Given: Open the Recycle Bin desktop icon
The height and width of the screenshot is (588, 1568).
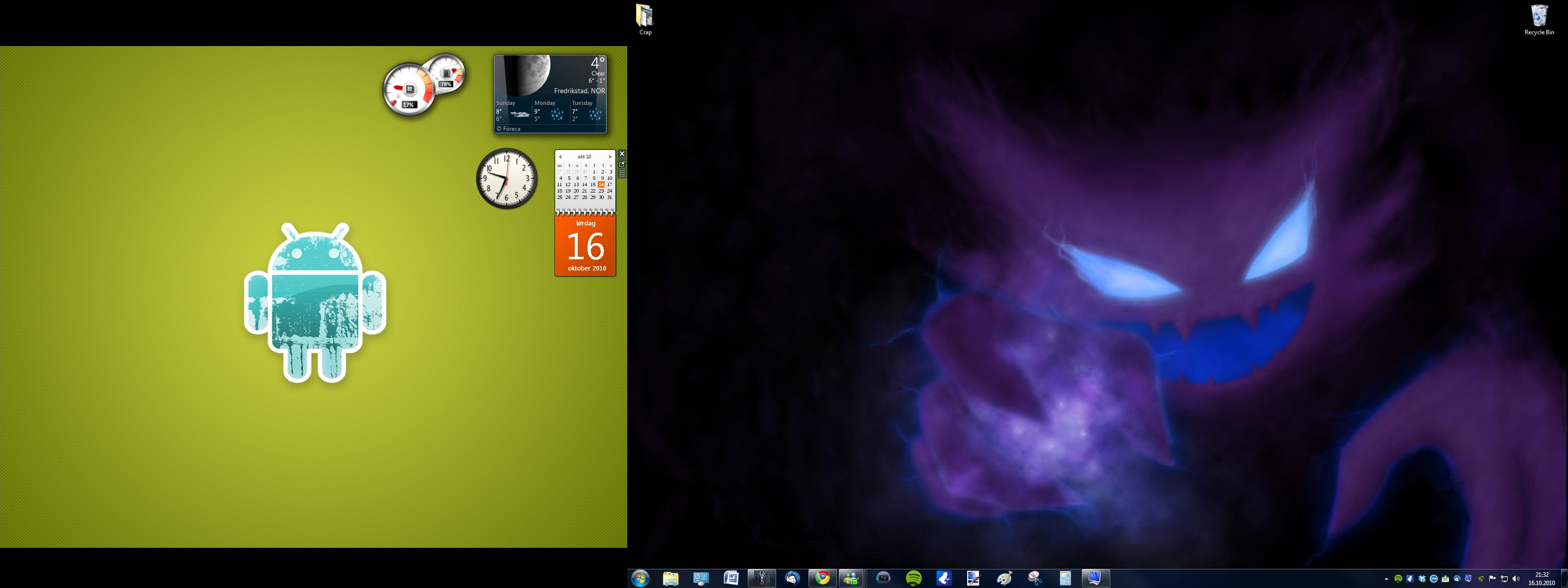Looking at the screenshot, I should pos(1540,20).
